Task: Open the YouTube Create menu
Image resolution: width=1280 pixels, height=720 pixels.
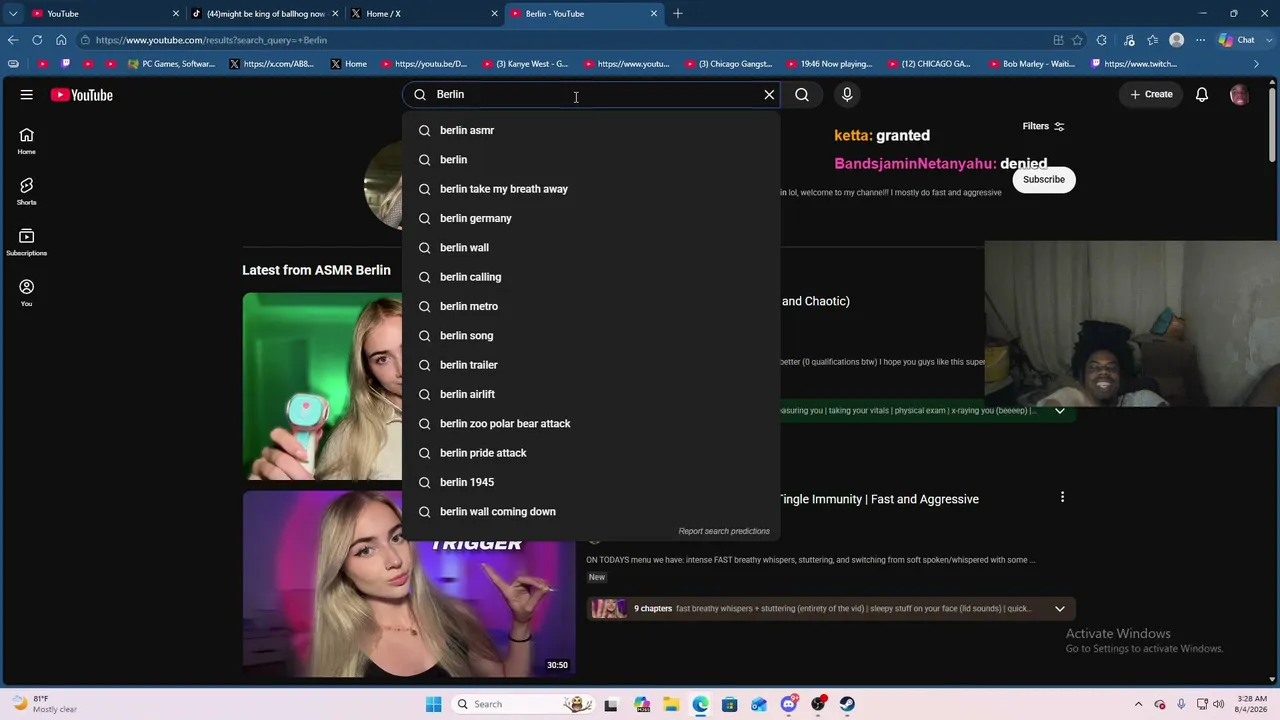Action: 1151,95
